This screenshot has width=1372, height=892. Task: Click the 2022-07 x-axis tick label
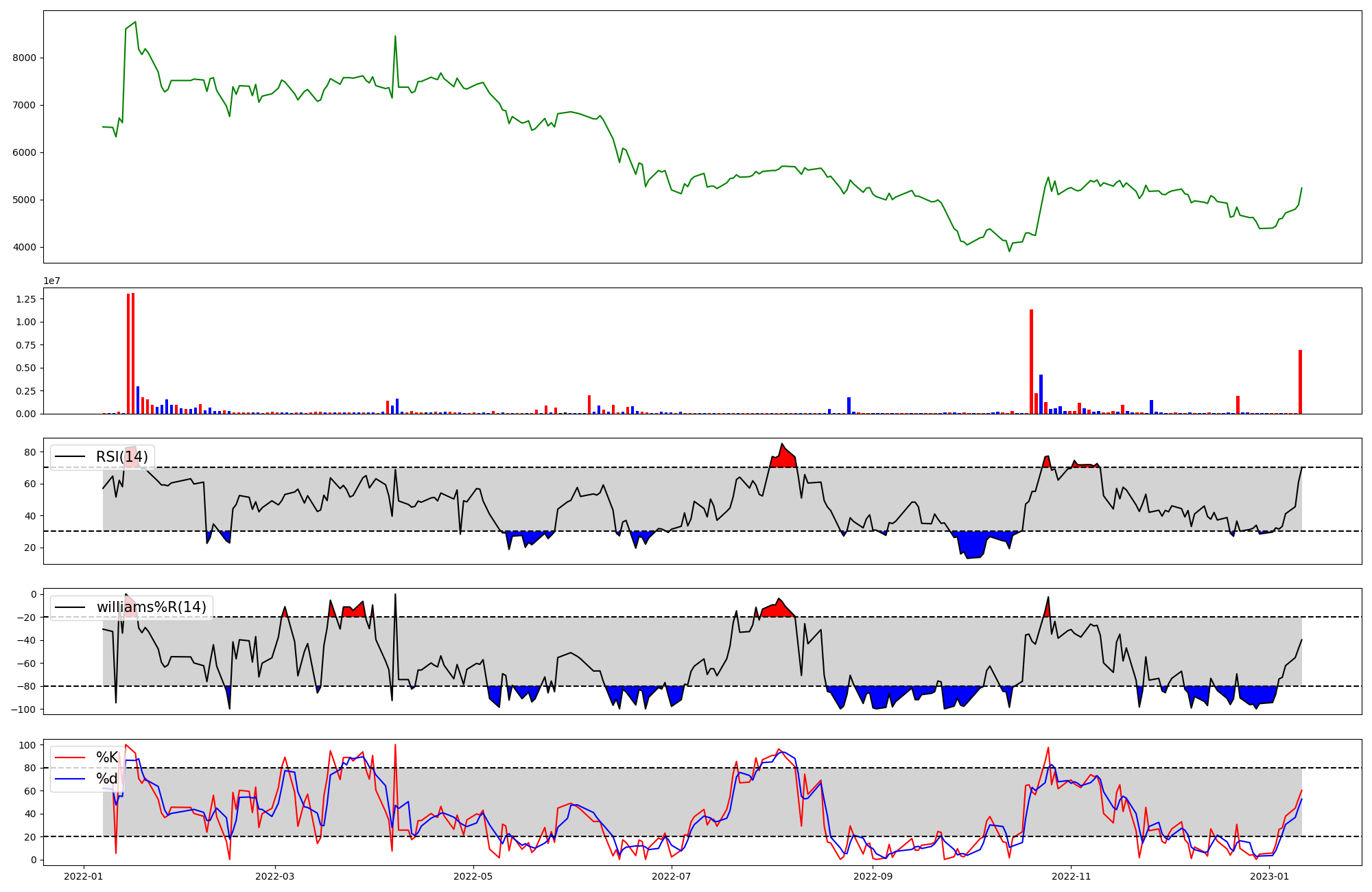tap(671, 876)
